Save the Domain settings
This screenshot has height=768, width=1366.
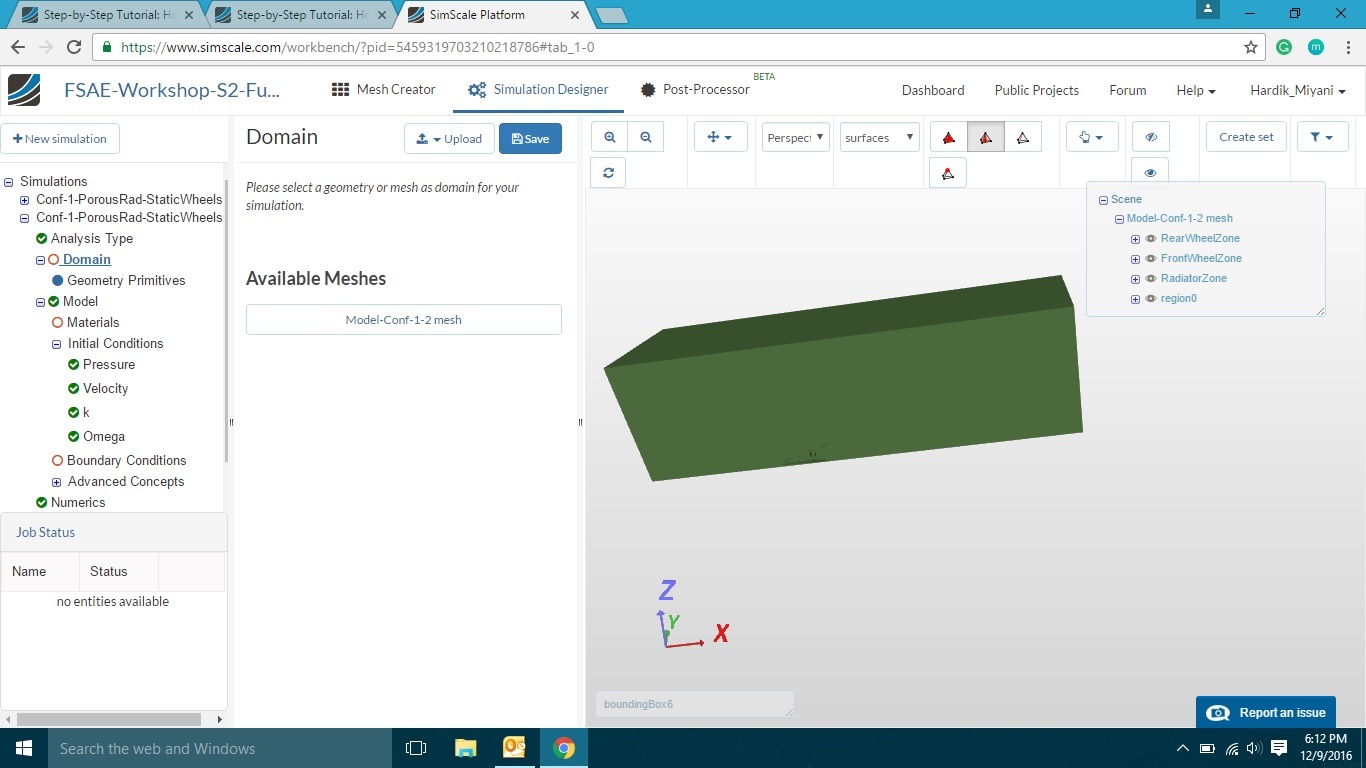[x=530, y=139]
